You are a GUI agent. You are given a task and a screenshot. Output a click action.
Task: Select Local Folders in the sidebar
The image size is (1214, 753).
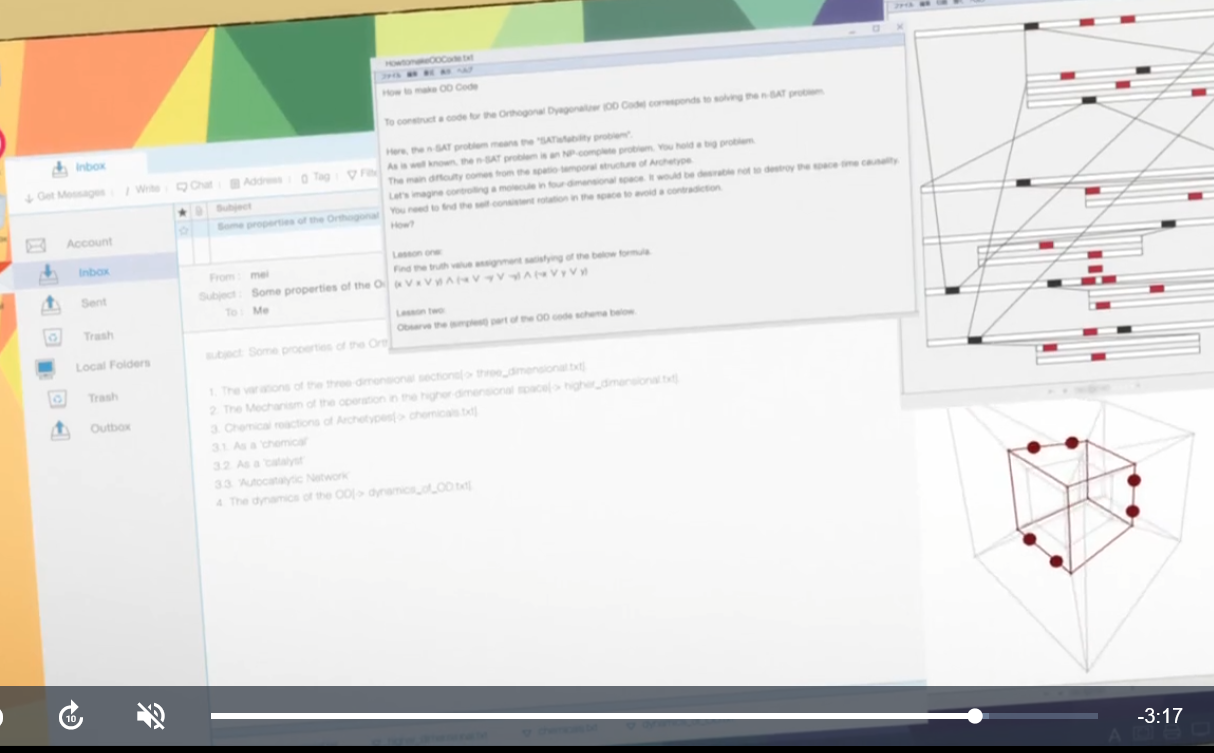(113, 365)
